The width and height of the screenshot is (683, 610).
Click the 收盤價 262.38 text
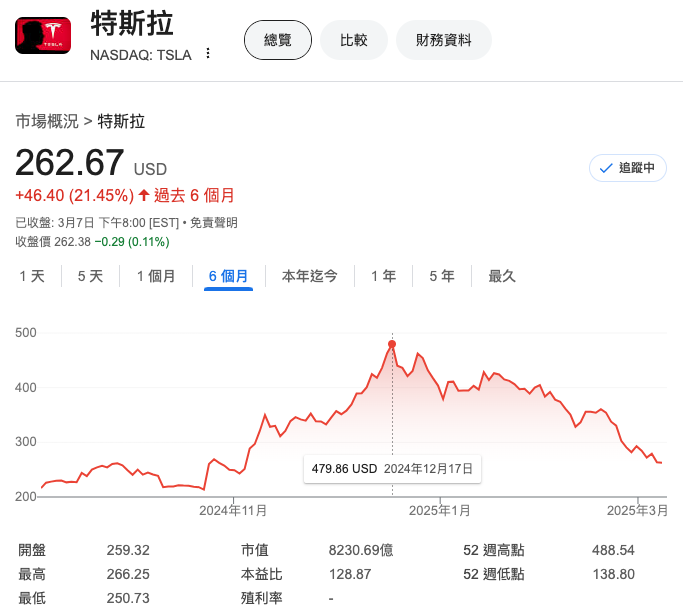coord(53,242)
